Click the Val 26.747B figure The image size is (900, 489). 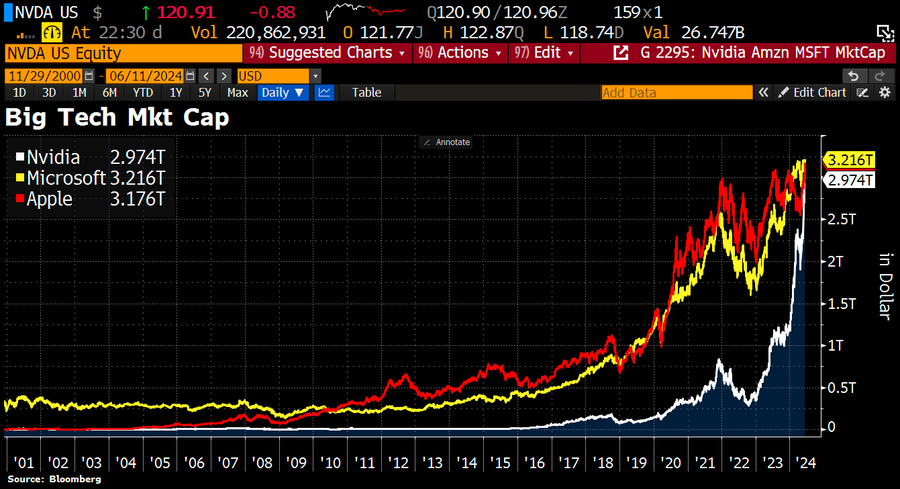(x=693, y=33)
